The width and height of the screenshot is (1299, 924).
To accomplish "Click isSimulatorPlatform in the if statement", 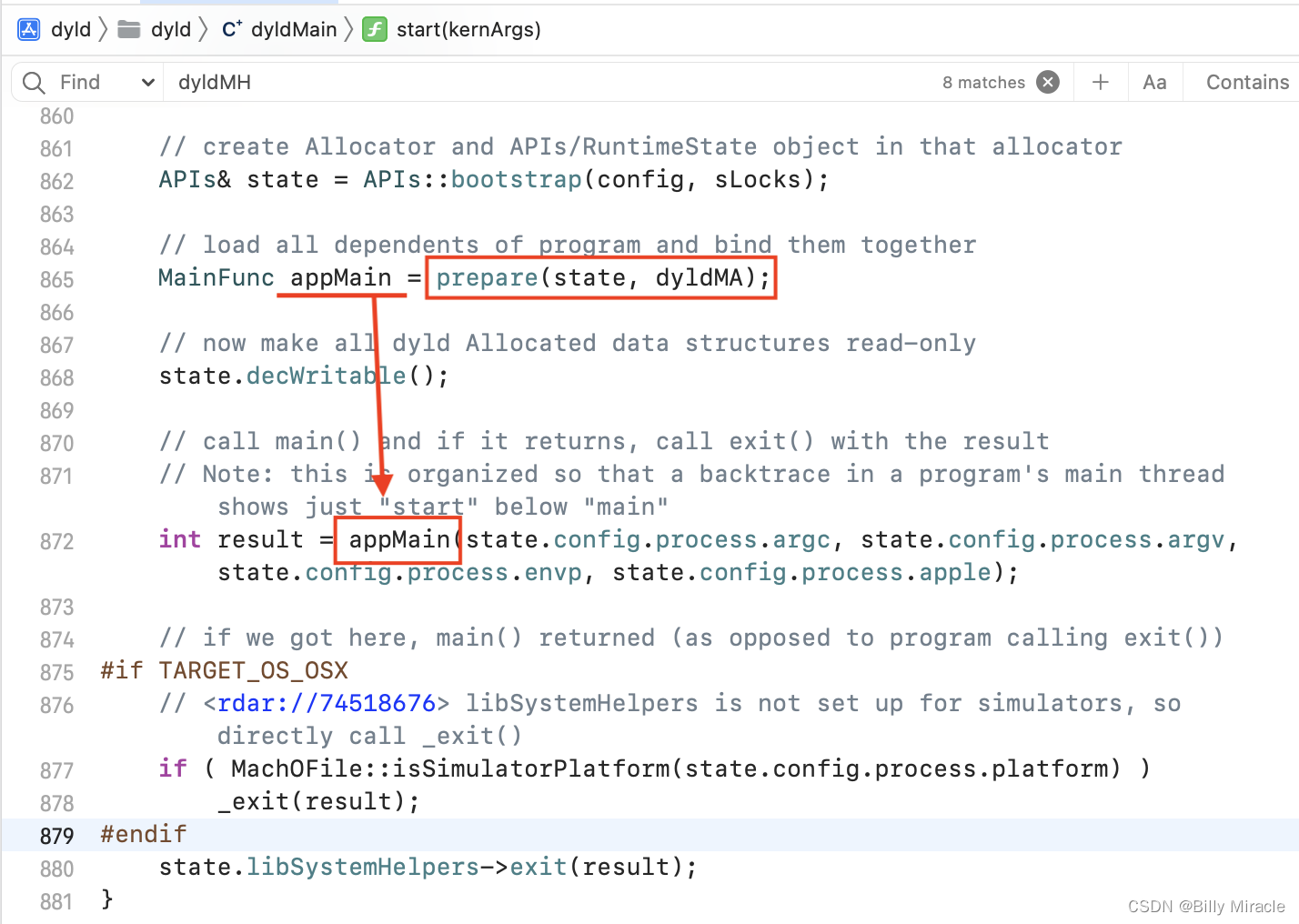I will (x=531, y=769).
